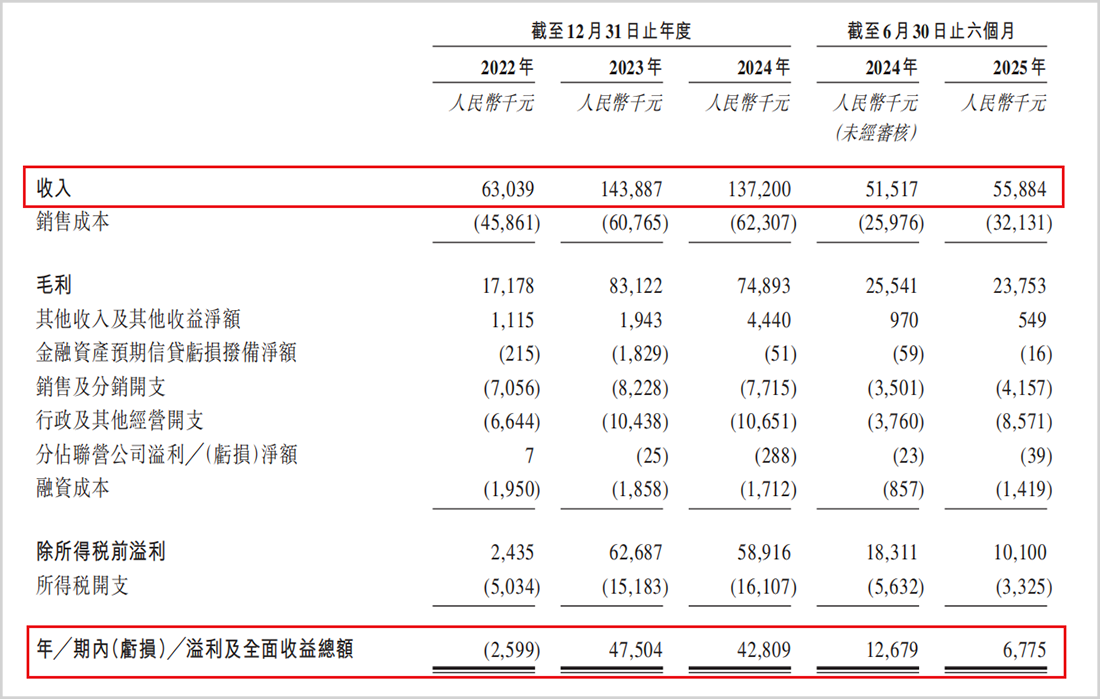Select the 行政及其他經營開支 row label
The width and height of the screenshot is (1100, 699).
pos(120,420)
